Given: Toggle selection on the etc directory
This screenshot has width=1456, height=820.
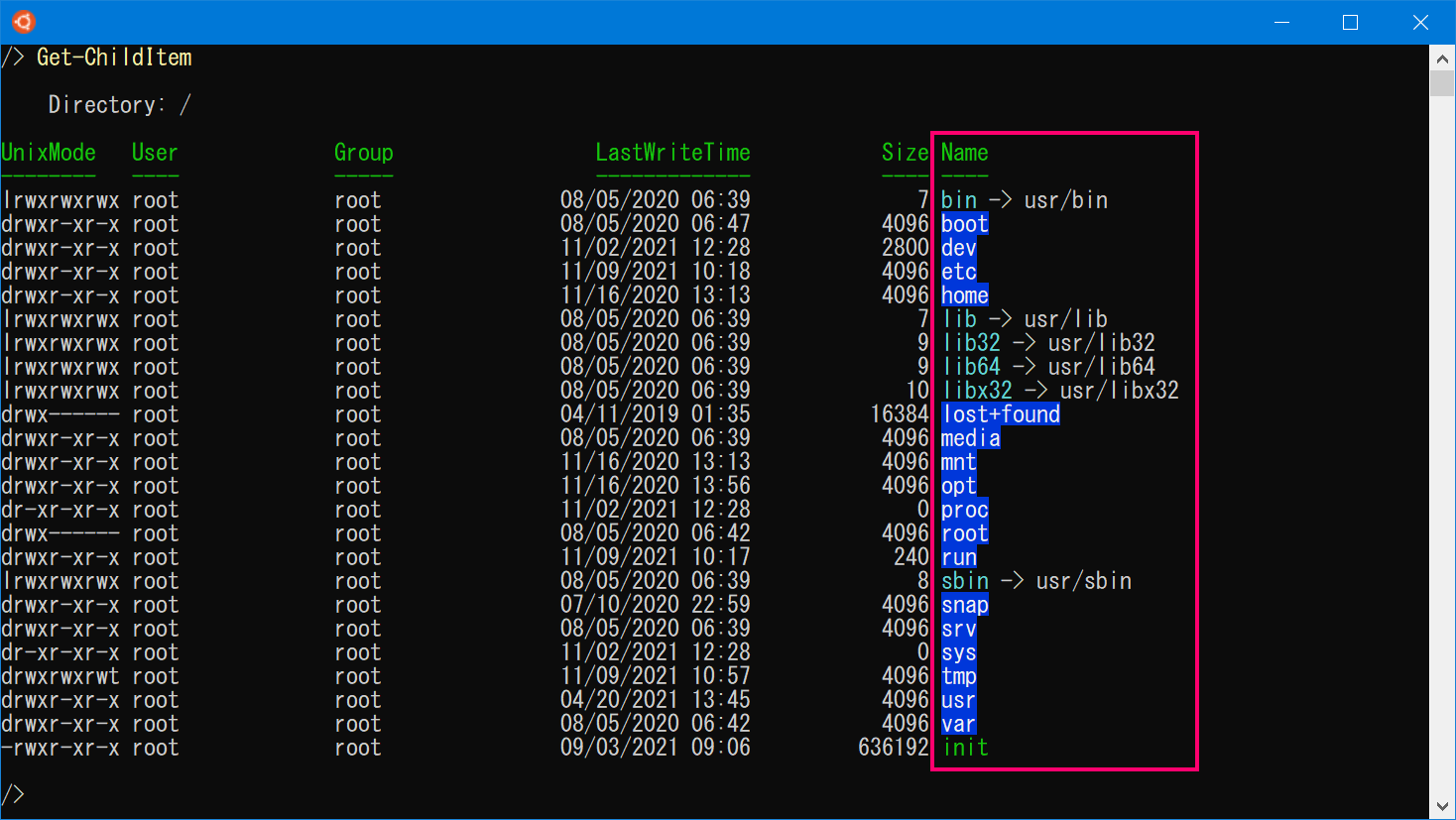Looking at the screenshot, I should point(958,271).
